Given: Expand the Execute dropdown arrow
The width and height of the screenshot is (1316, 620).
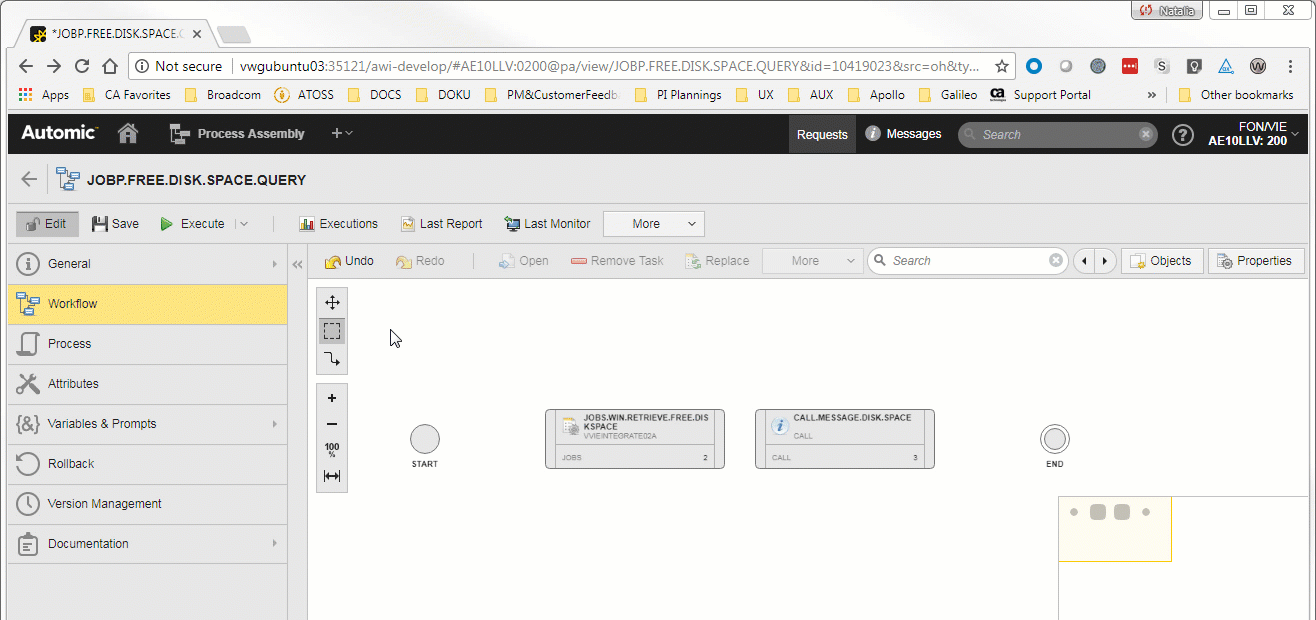Looking at the screenshot, I should 243,224.
